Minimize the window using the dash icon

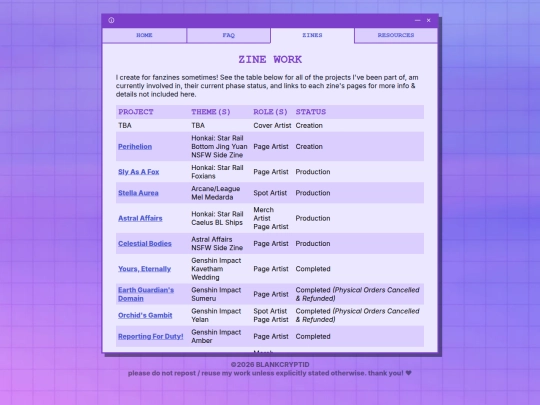417,20
